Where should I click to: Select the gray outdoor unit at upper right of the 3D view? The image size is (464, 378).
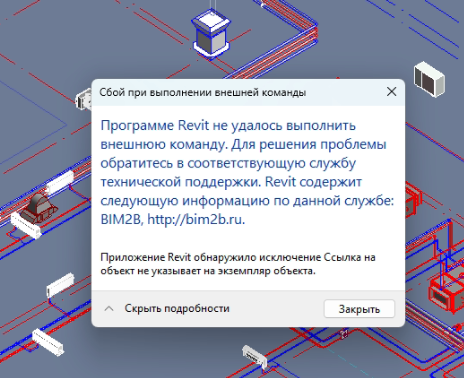(429, 79)
